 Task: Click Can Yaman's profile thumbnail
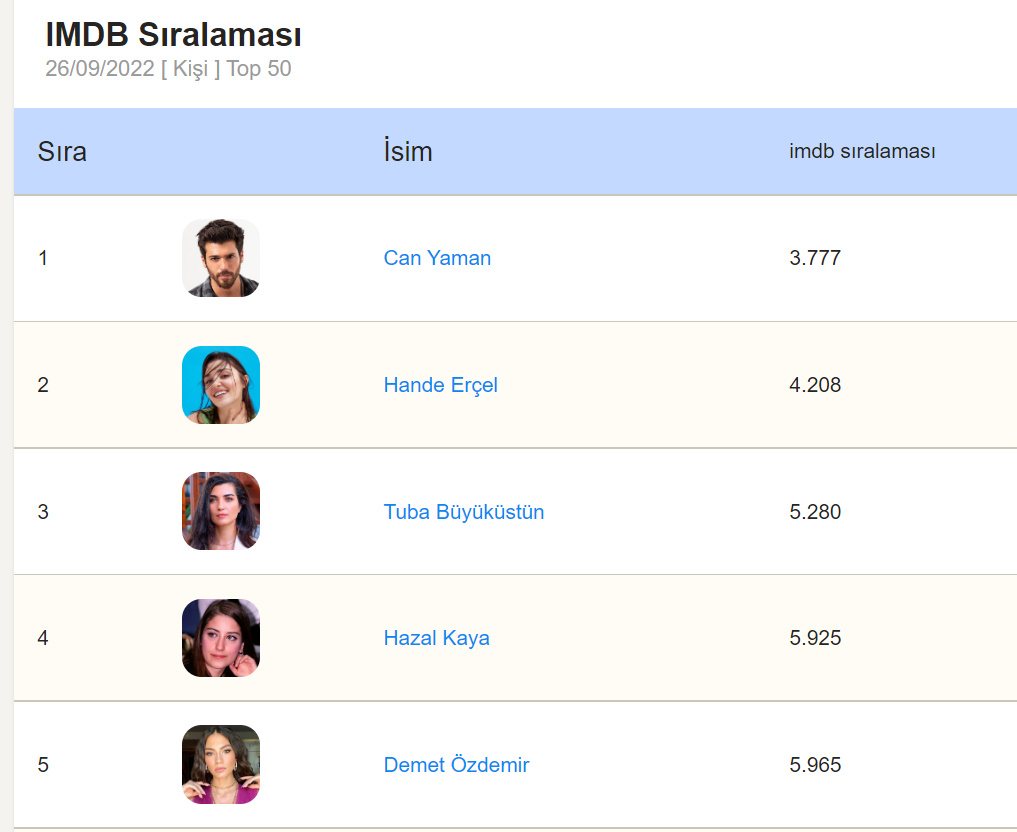tap(221, 258)
